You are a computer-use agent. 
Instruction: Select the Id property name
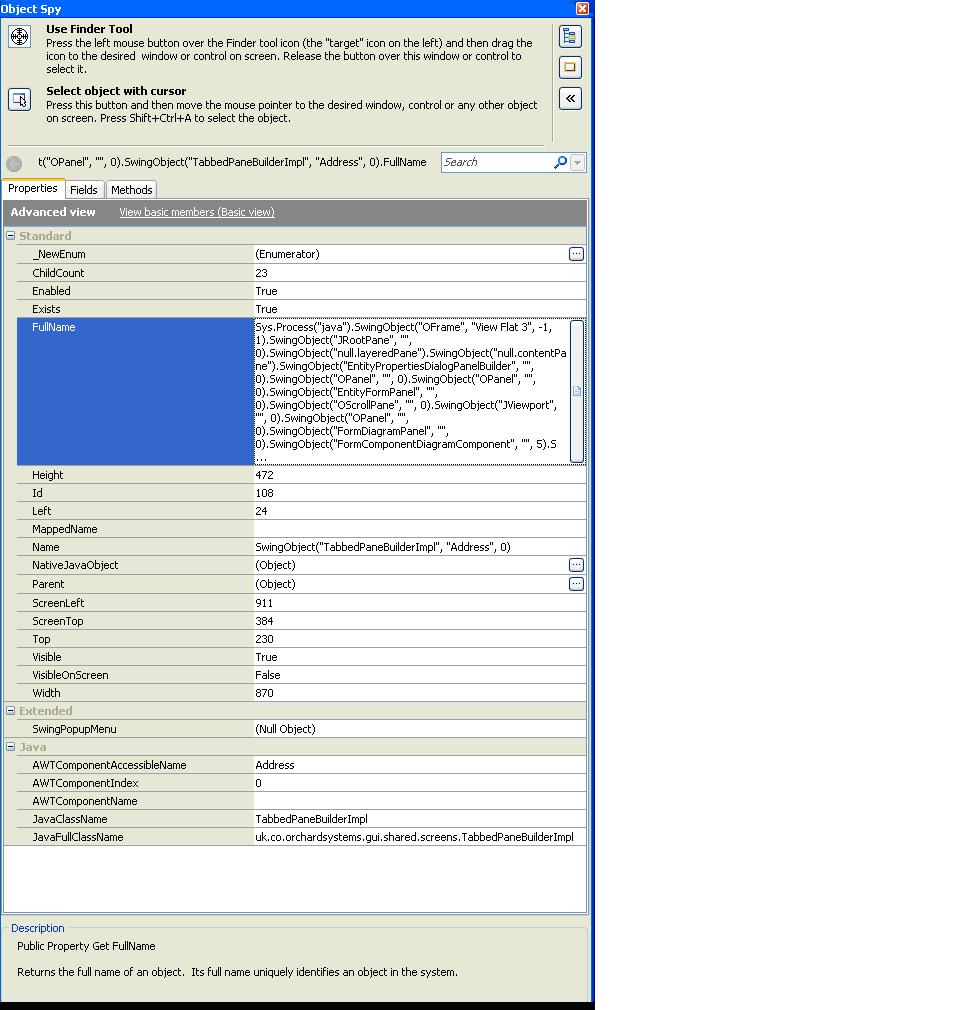pos(37,493)
